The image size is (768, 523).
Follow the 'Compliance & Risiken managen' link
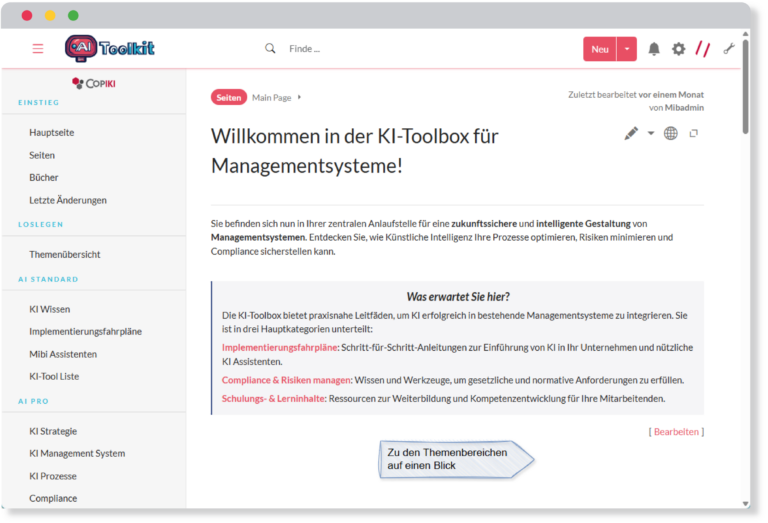click(x=286, y=380)
